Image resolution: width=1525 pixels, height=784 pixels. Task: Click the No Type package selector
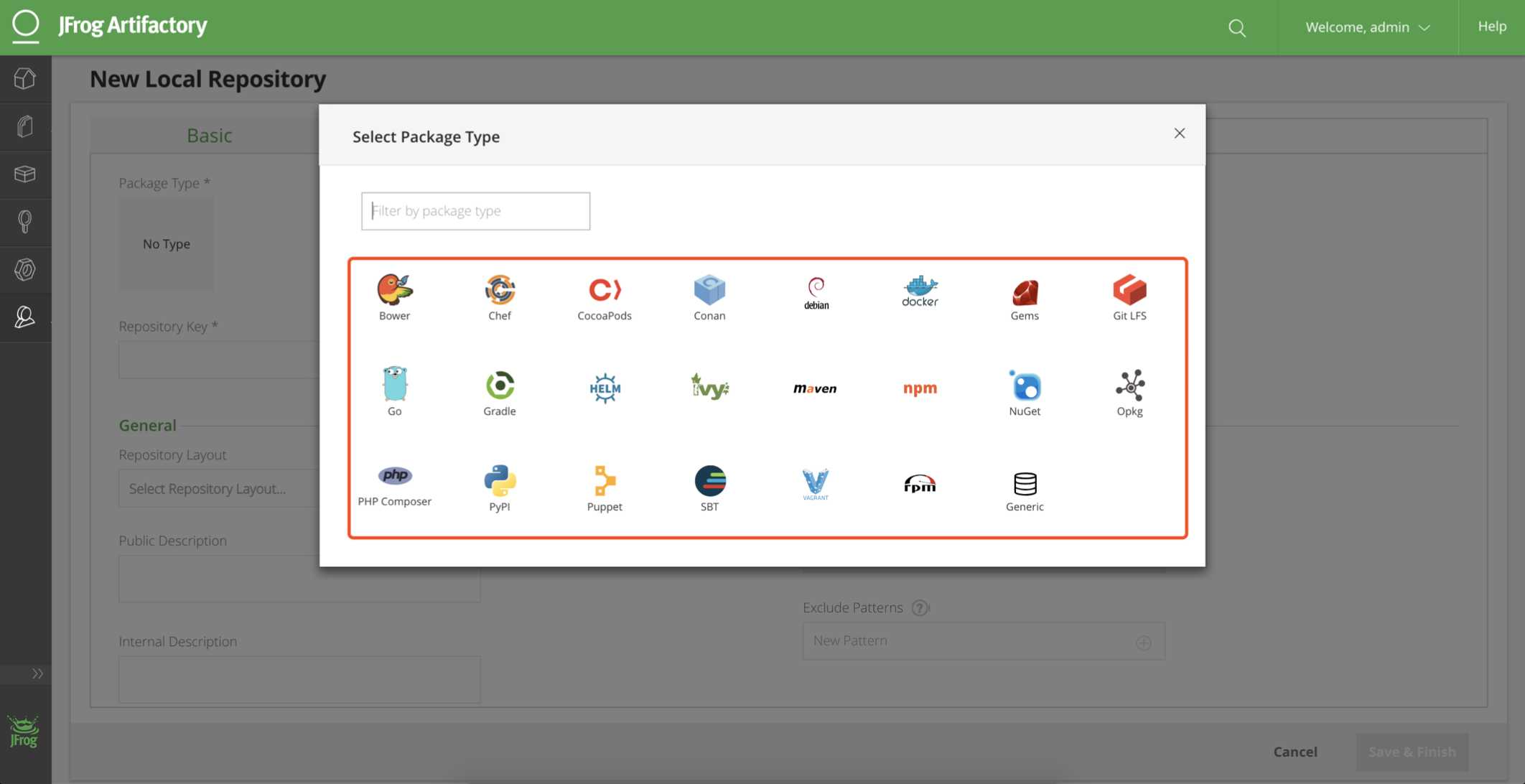click(x=166, y=244)
